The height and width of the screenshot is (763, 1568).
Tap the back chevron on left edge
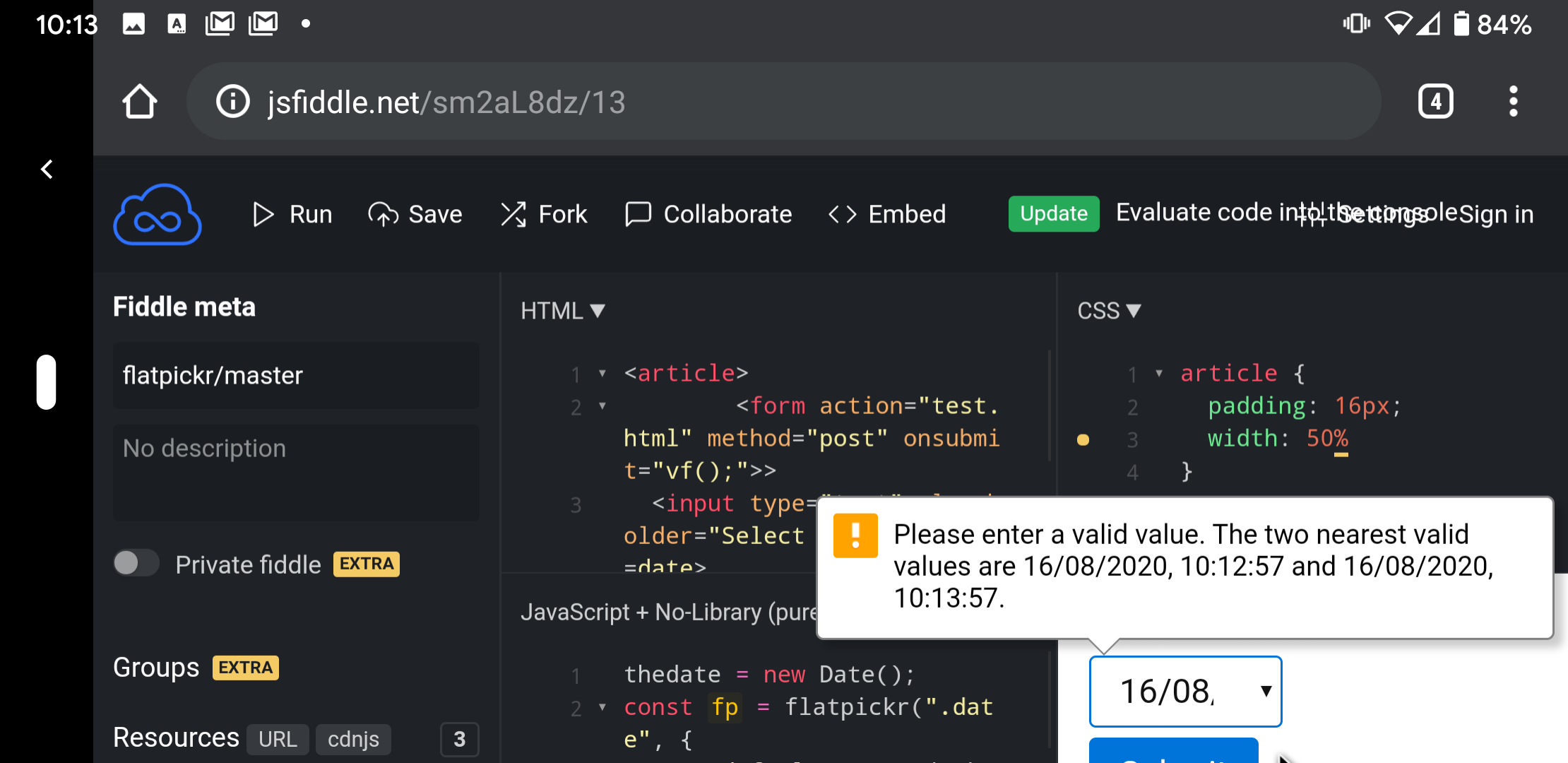pos(47,170)
